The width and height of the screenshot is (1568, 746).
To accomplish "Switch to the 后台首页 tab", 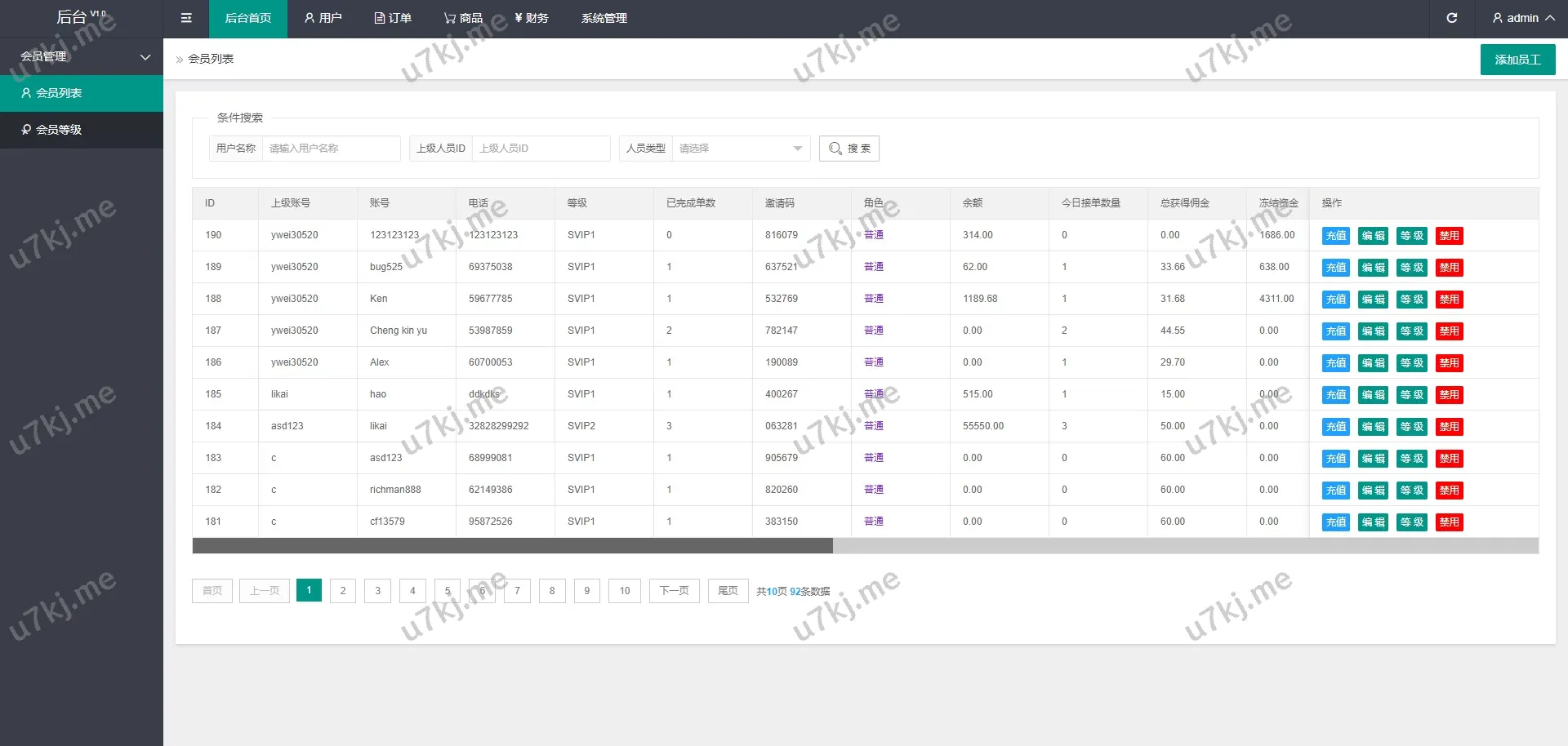I will point(248,18).
